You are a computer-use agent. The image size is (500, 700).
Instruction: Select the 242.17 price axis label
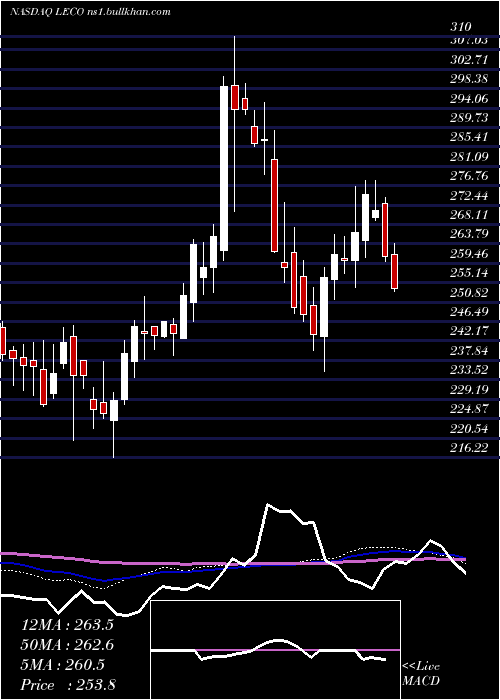[x=468, y=331]
